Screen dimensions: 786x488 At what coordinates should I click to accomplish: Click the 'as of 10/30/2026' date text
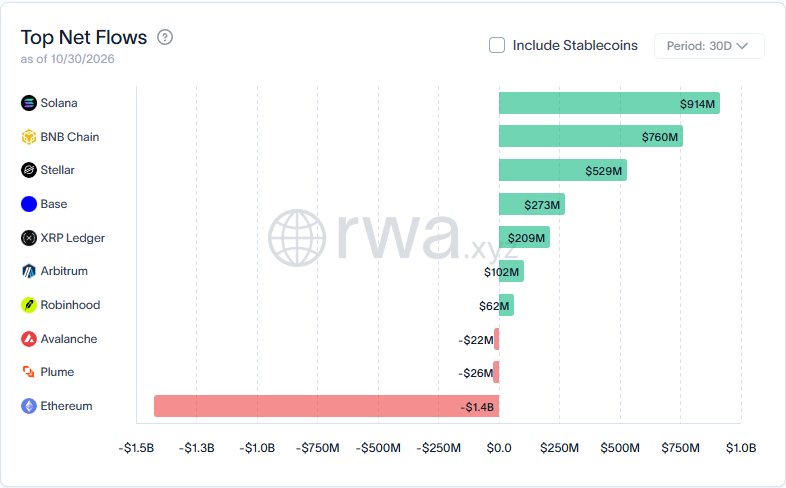click(67, 59)
